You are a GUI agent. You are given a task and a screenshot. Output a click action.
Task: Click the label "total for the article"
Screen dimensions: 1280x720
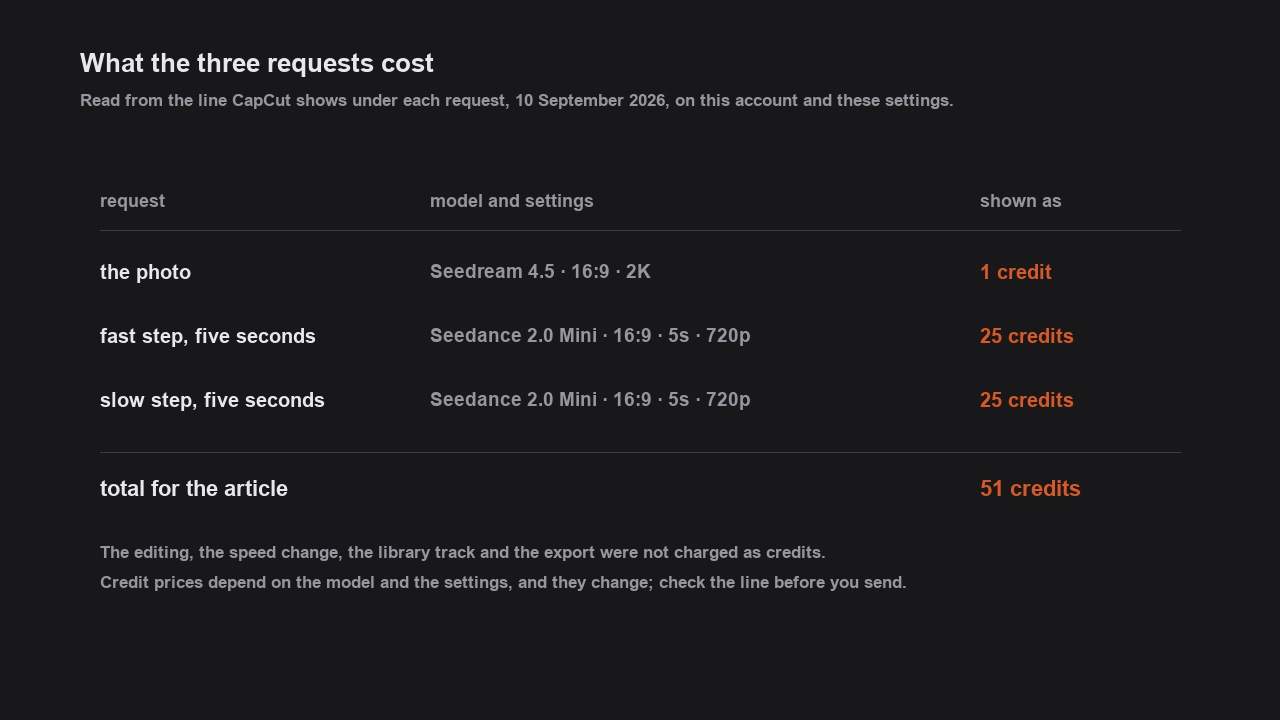194,489
